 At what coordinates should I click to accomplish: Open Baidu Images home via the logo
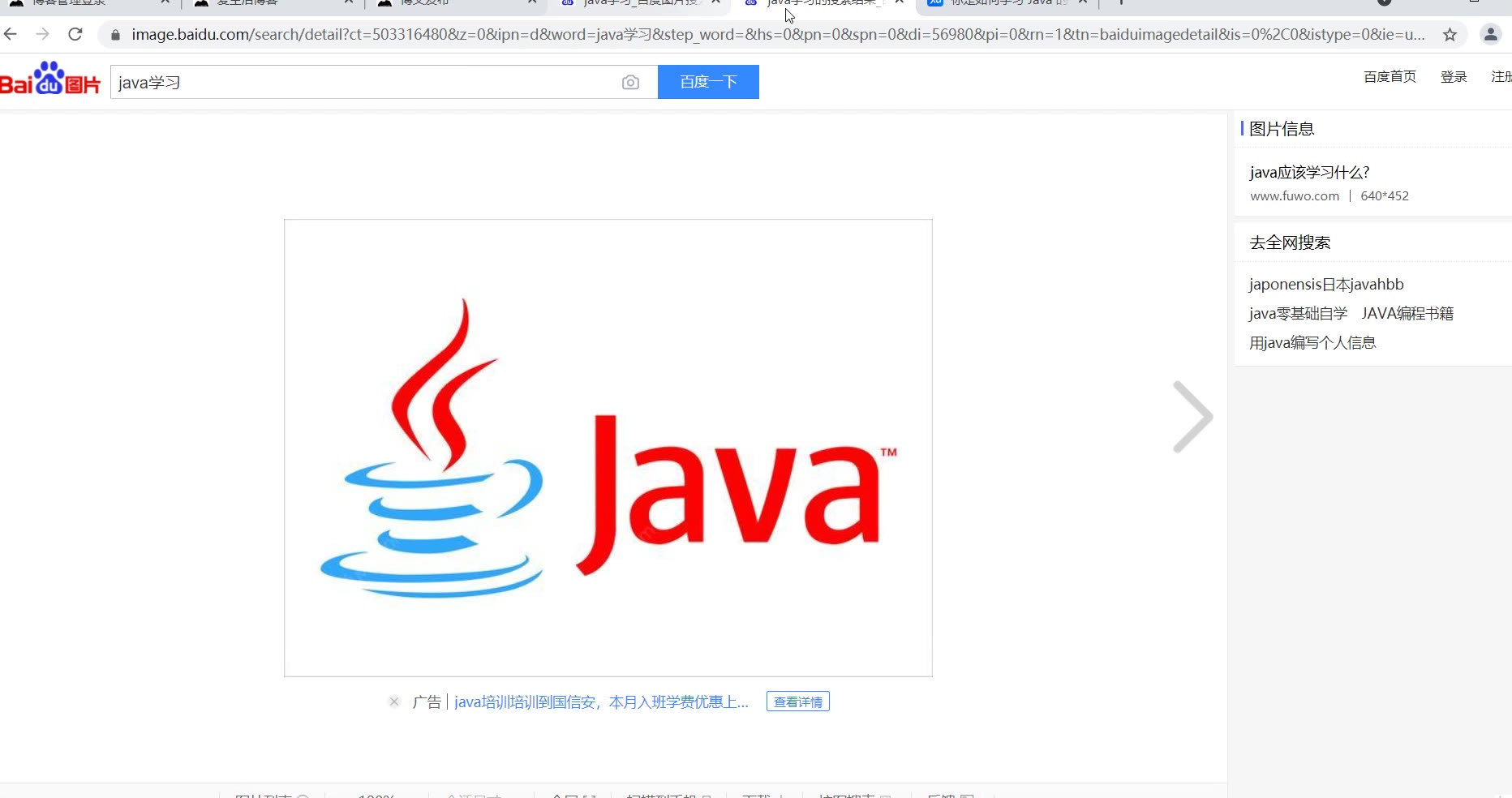coord(50,79)
